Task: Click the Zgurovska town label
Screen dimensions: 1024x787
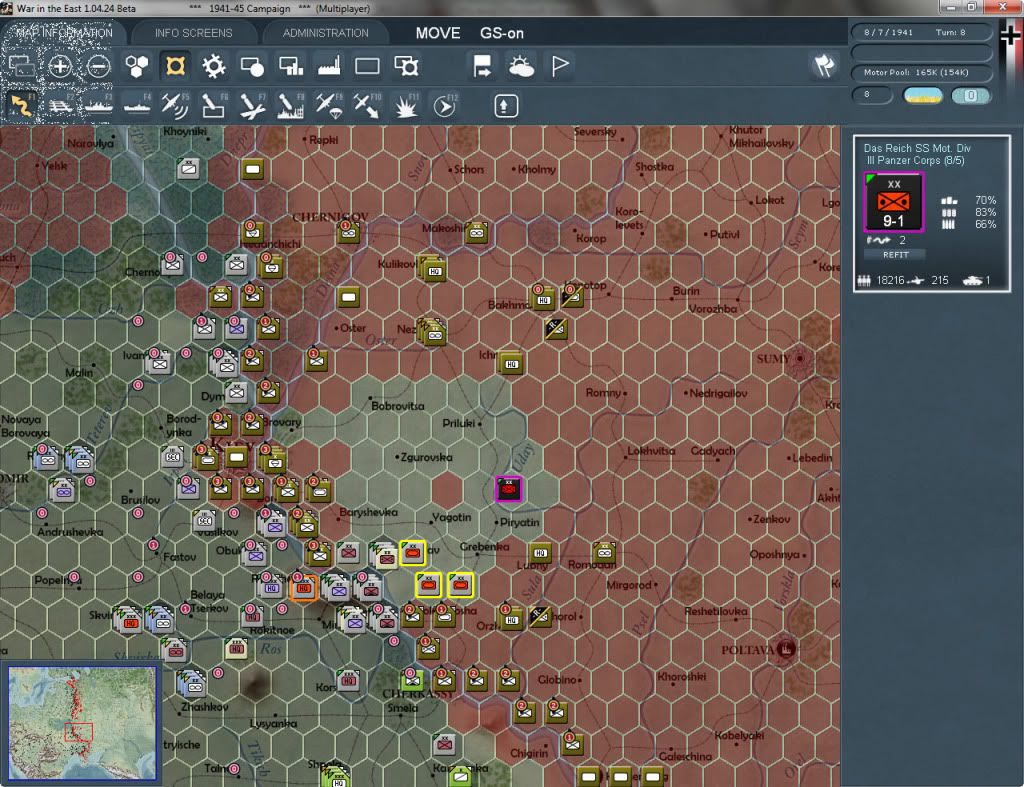Action: [x=426, y=457]
